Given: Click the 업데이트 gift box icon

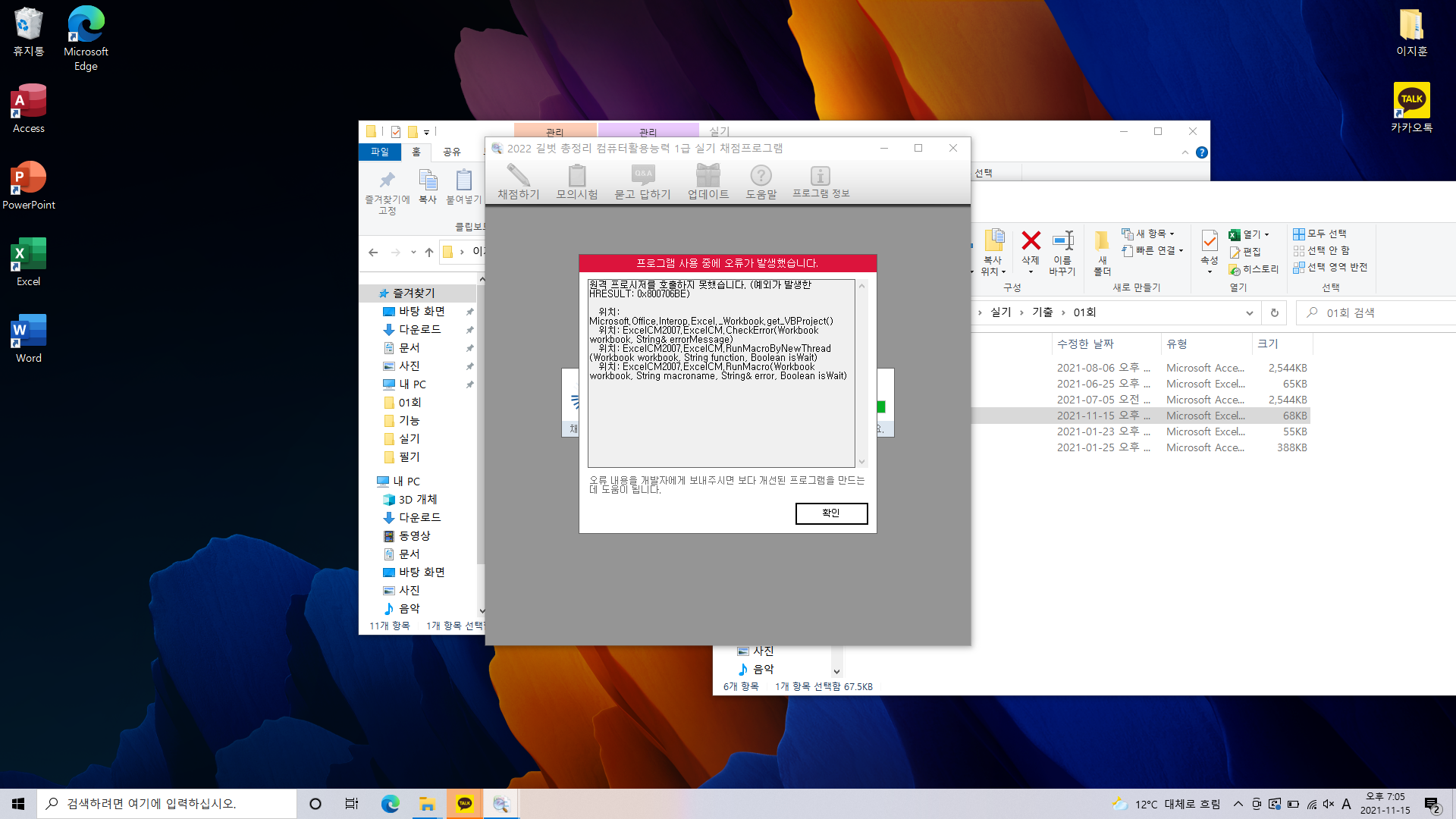Looking at the screenshot, I should (708, 176).
